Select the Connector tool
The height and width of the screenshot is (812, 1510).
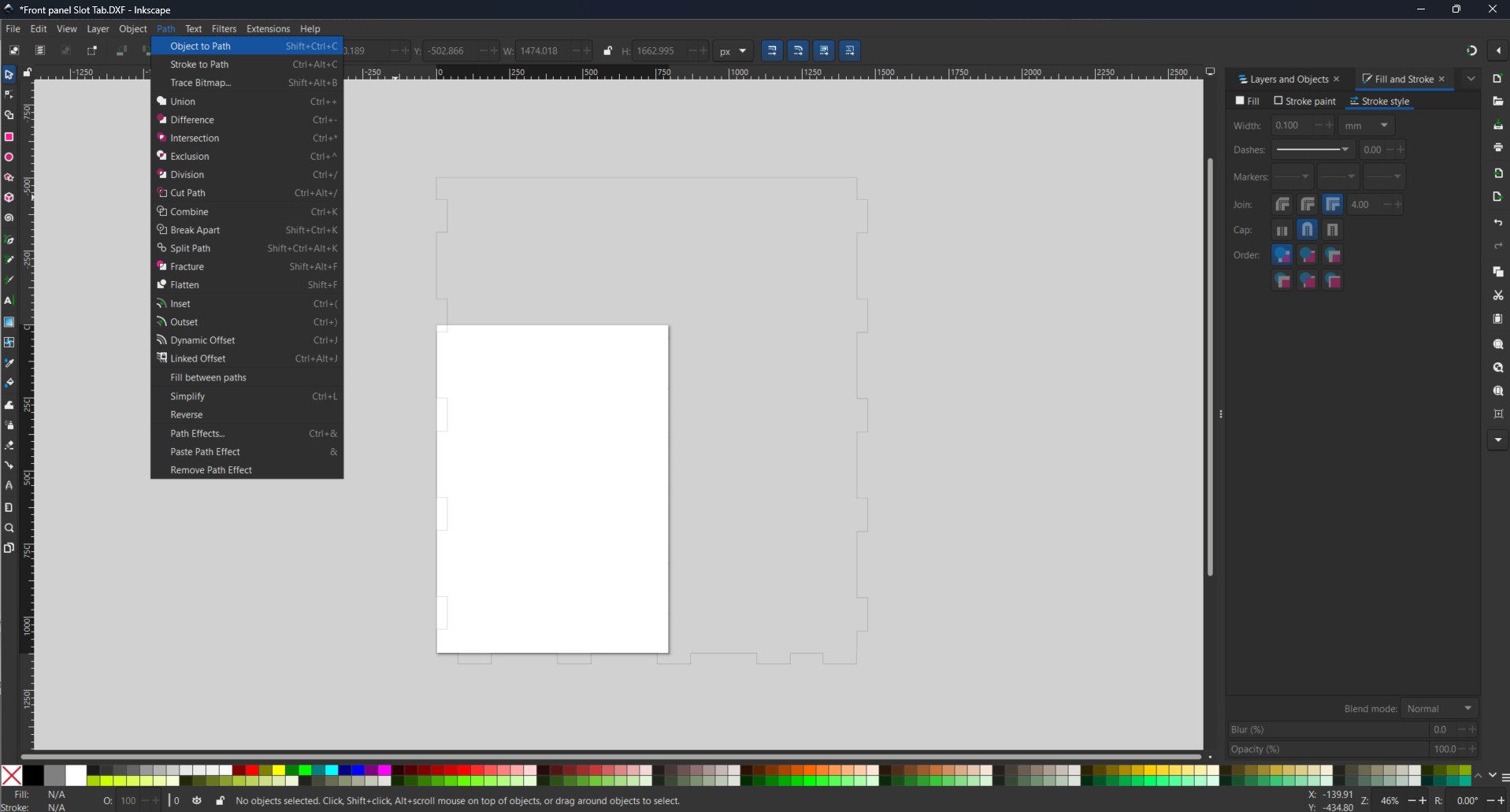[9, 465]
